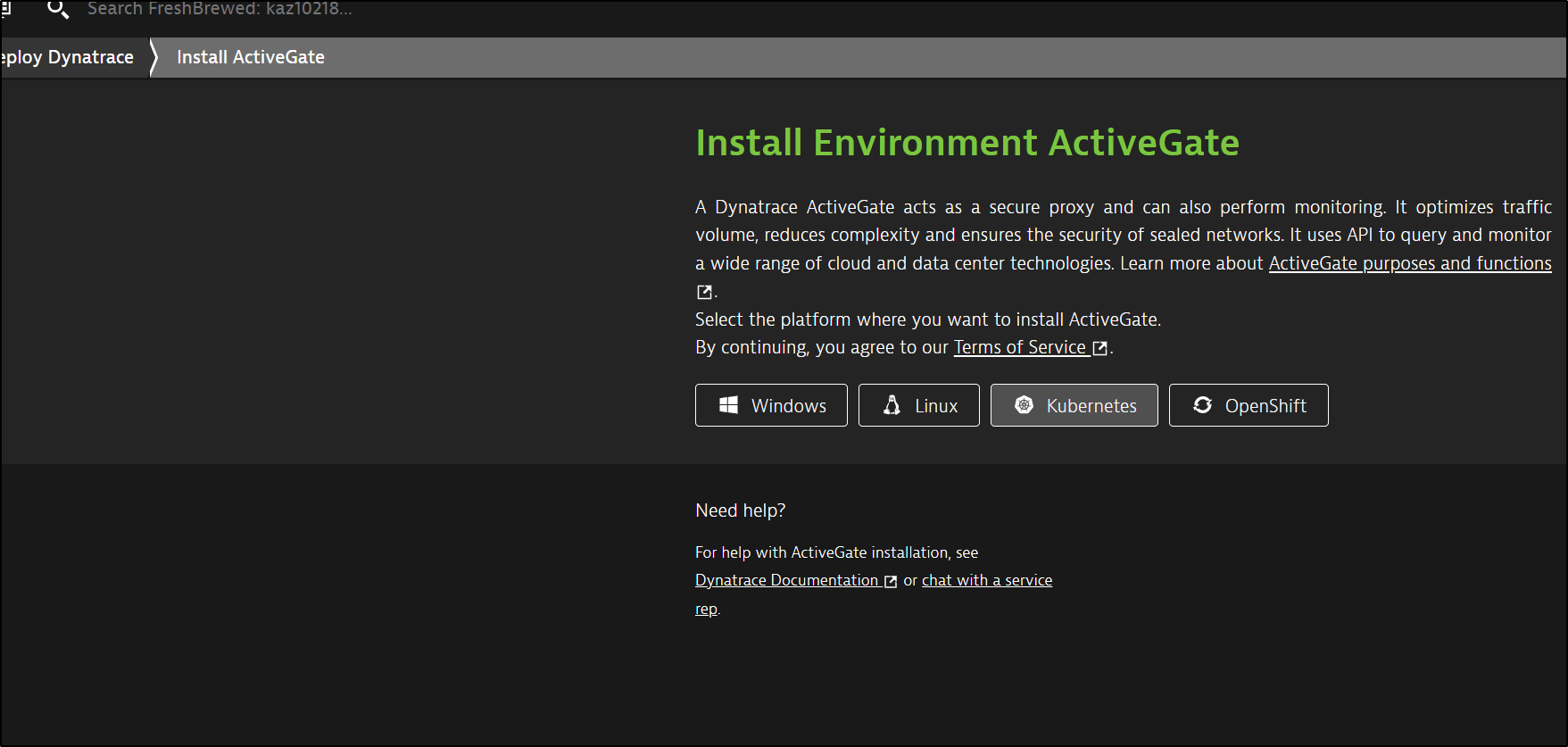This screenshot has height=747, width=1568.
Task: Click the Need help? heading
Action: click(740, 510)
